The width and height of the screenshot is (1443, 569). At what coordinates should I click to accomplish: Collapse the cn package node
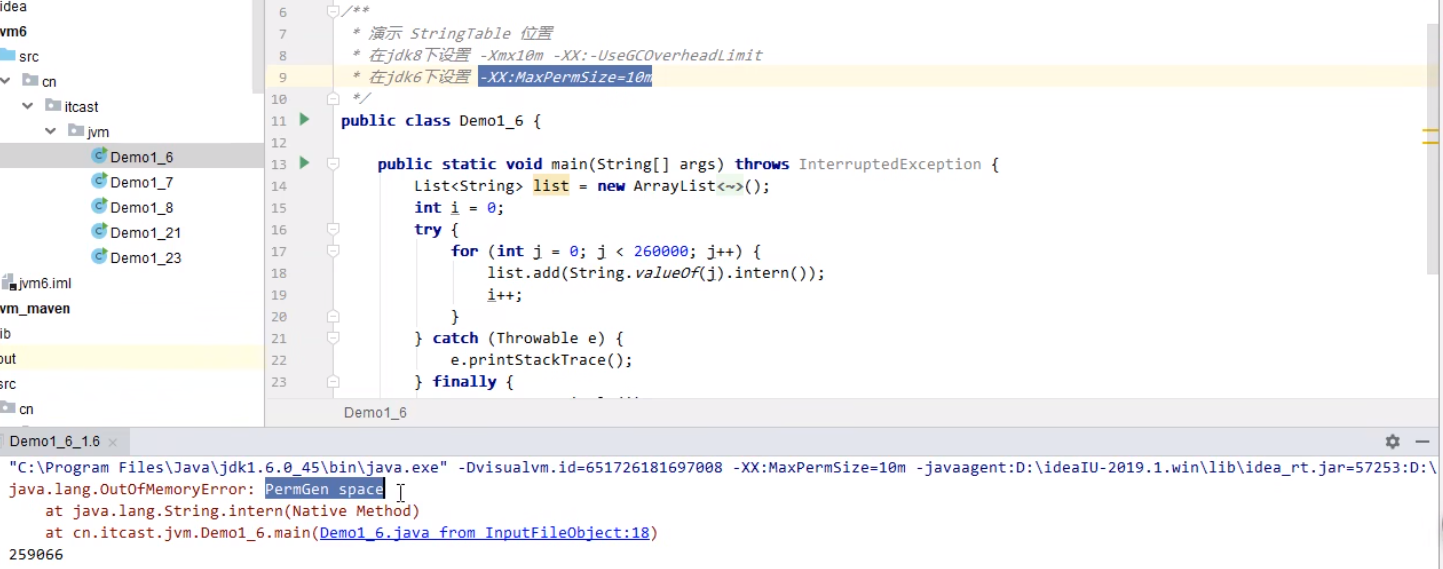(x=6, y=81)
